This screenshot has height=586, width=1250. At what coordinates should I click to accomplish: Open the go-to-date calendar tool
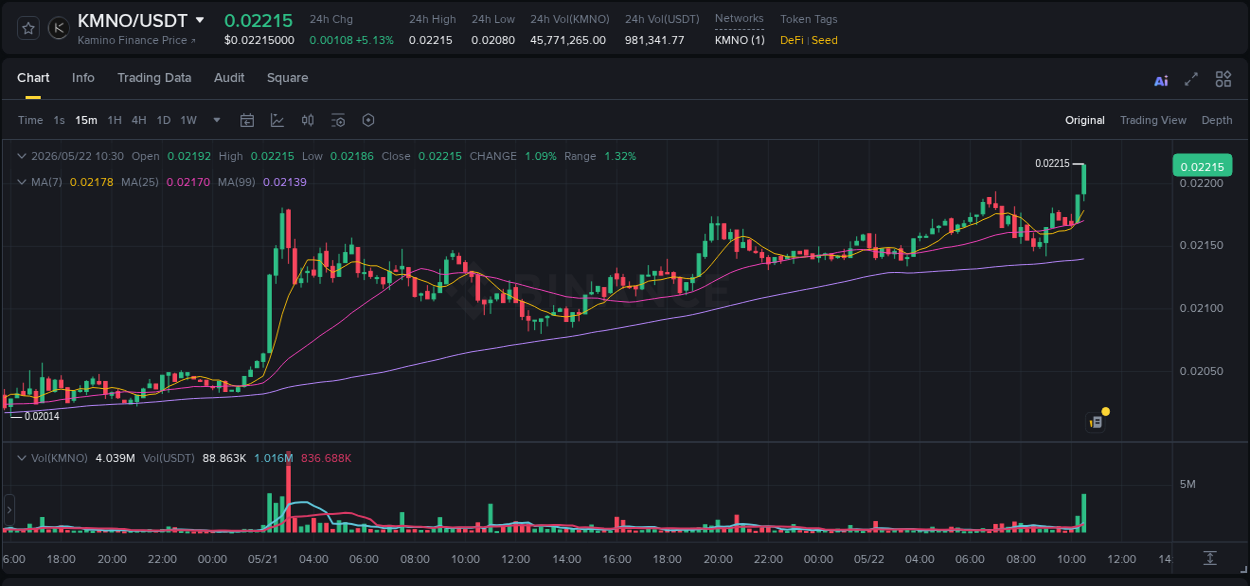(x=247, y=120)
